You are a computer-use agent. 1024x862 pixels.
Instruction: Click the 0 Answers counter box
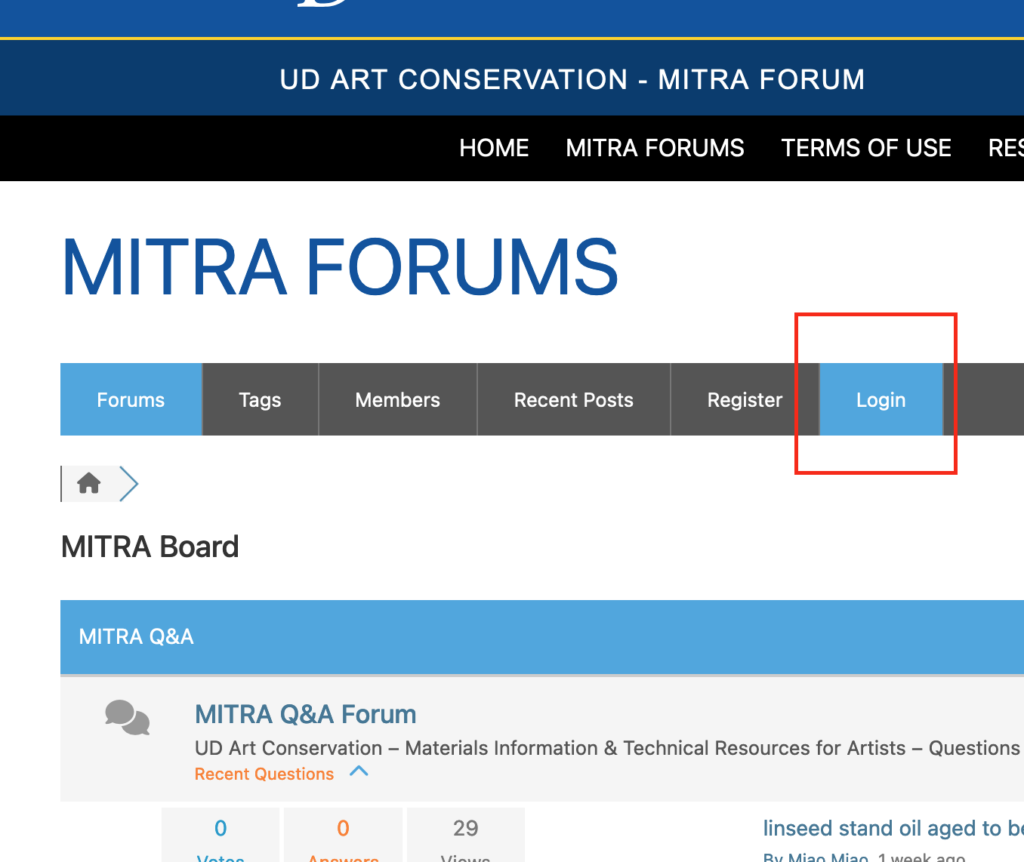(x=343, y=836)
